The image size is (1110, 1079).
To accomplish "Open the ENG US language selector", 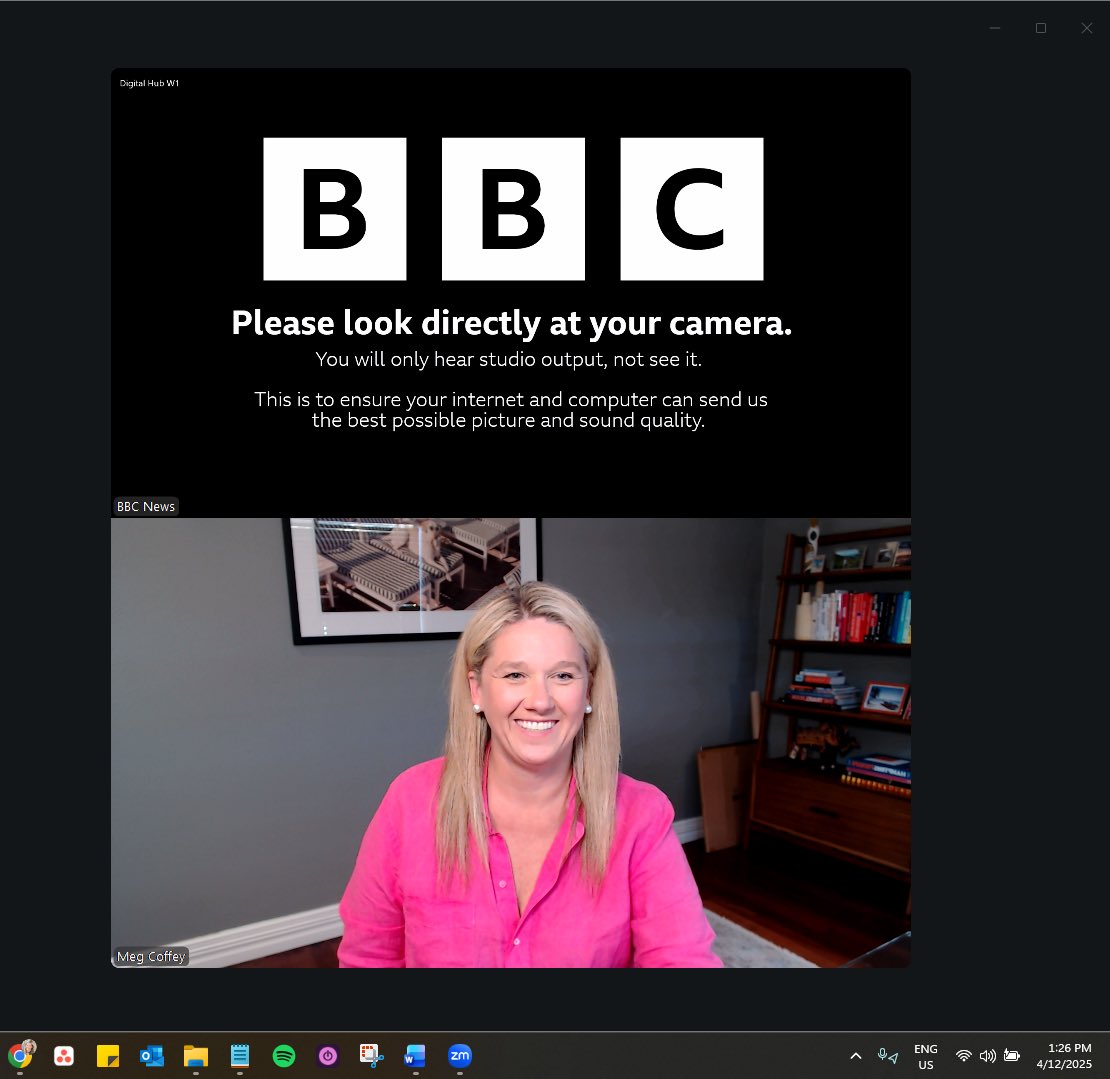I will [925, 1055].
